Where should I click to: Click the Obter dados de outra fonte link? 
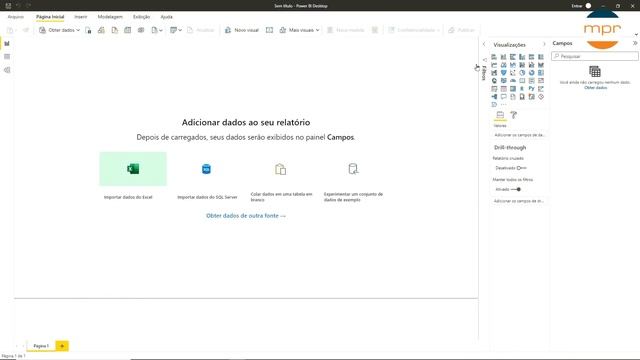[246, 216]
